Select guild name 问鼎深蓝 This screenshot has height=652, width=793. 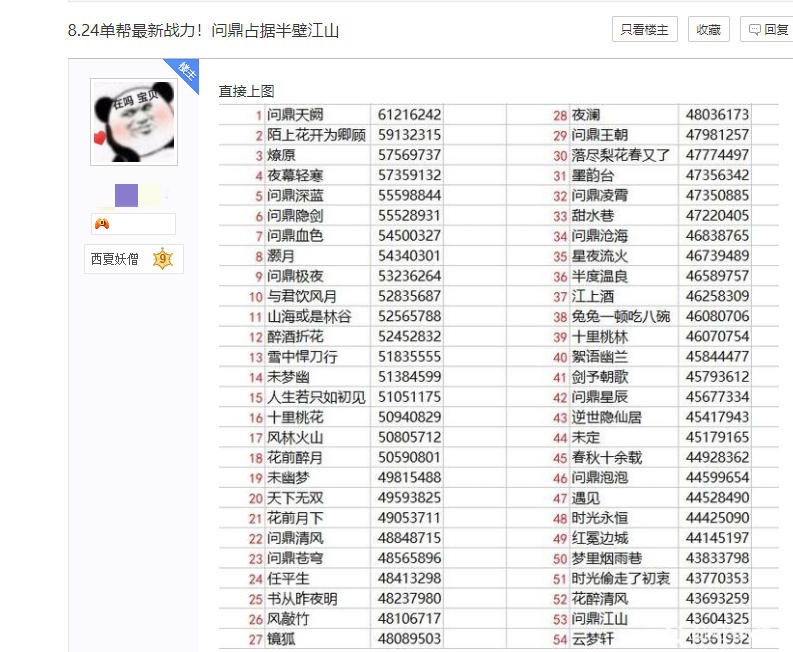(295, 196)
